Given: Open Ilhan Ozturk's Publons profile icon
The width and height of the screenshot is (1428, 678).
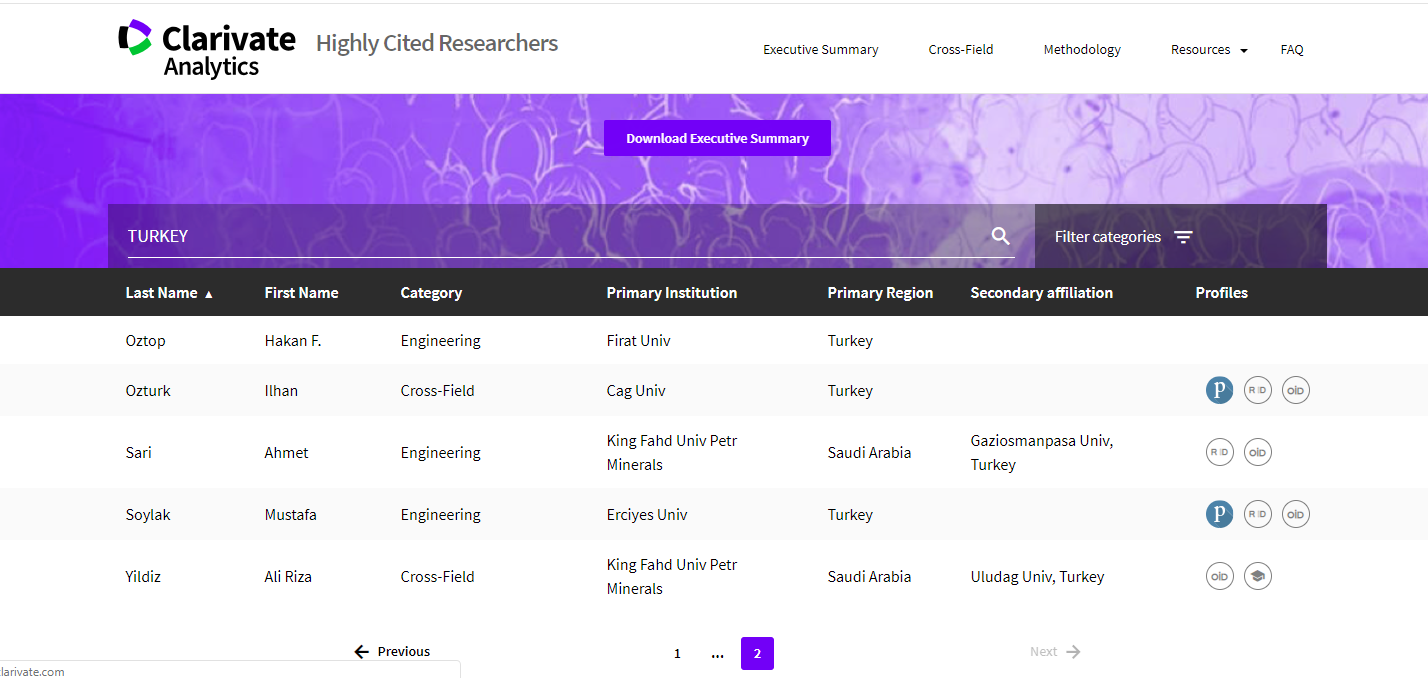Looking at the screenshot, I should pyautogui.click(x=1219, y=390).
